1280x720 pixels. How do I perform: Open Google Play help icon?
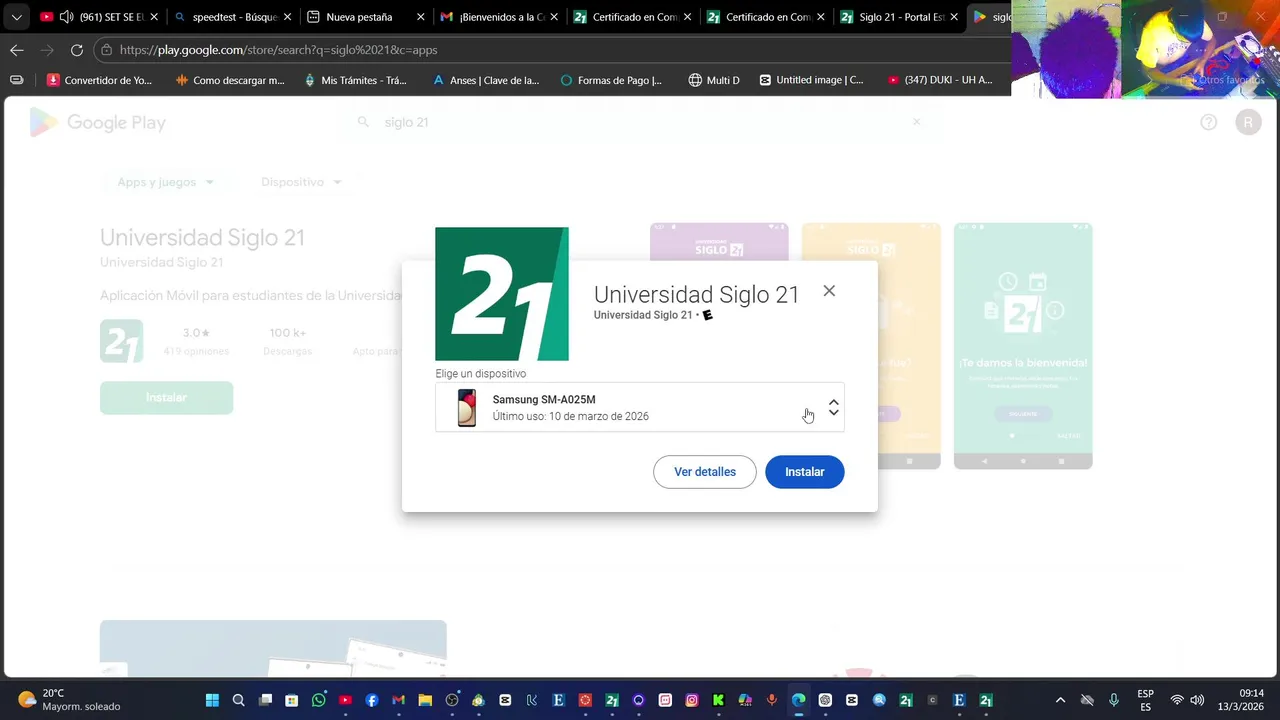1208,122
